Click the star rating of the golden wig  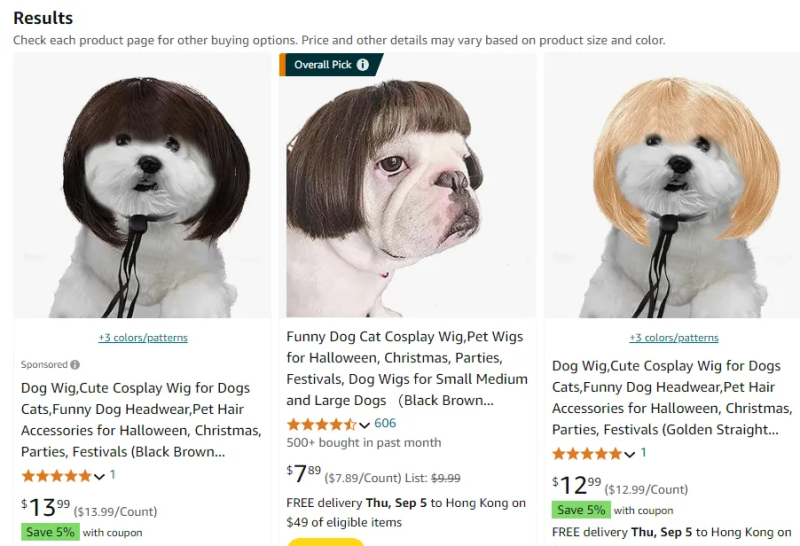tap(588, 454)
